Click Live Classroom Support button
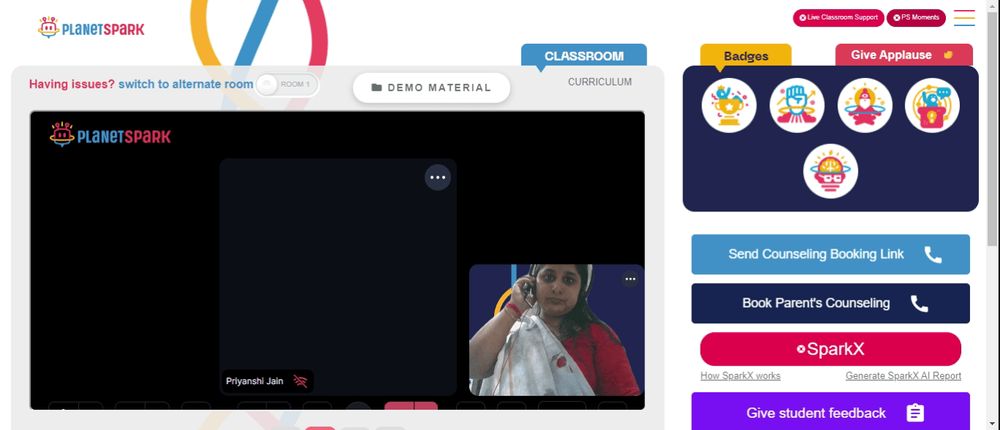Screen dimensions: 1000x430 (838, 18)
